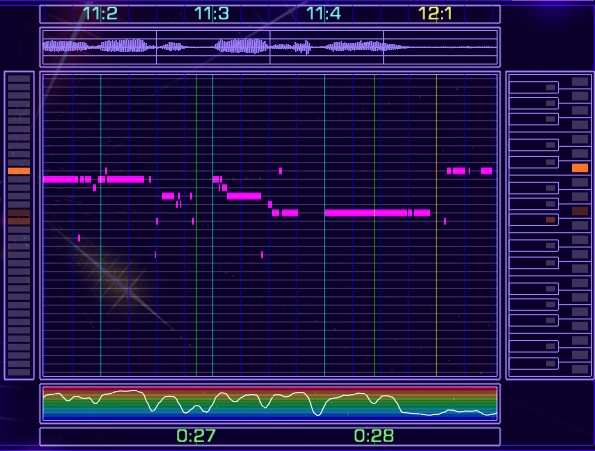Jump to the 11:3 measure marker
The image size is (595, 451).
pos(212,14)
